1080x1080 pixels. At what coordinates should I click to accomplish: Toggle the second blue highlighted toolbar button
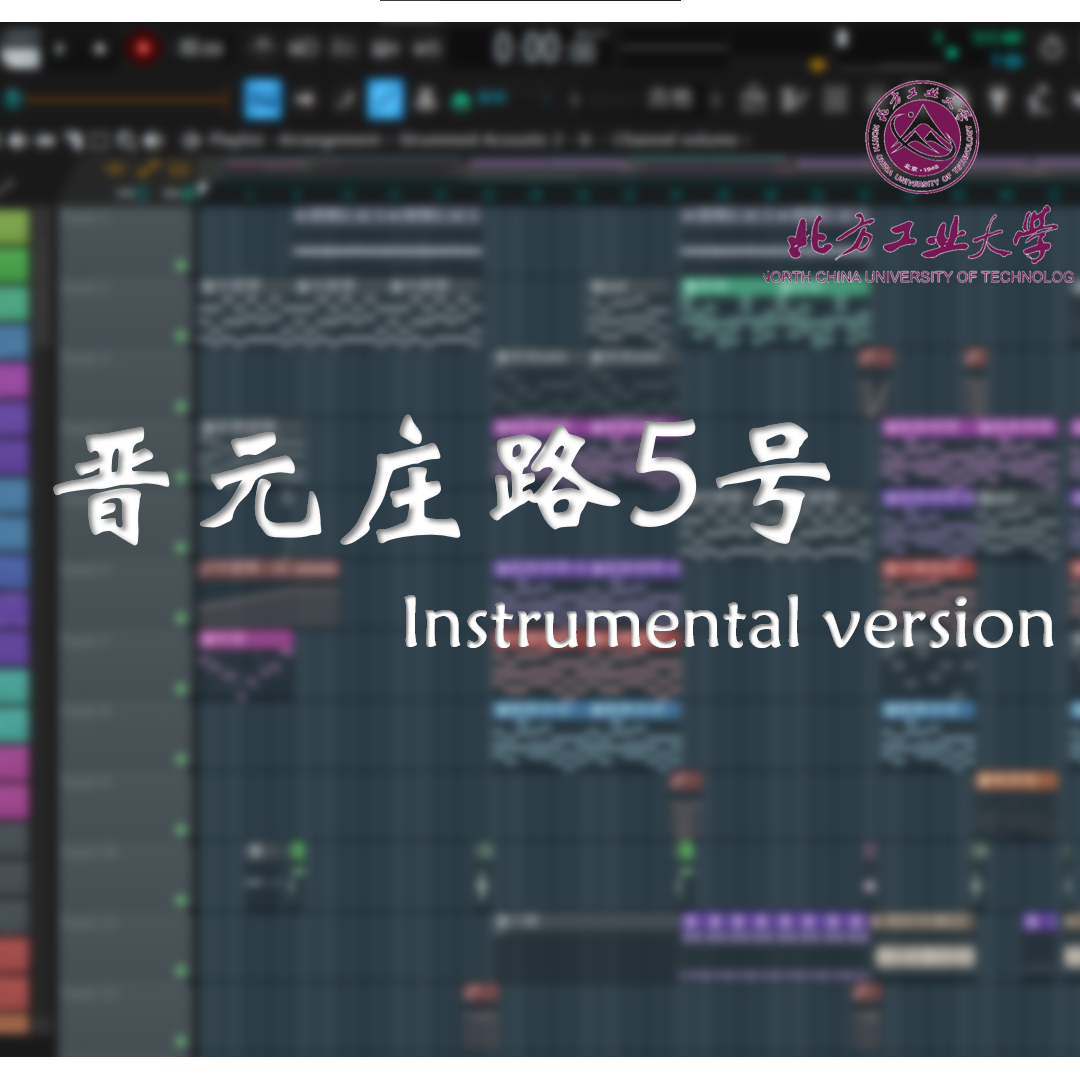coord(385,99)
